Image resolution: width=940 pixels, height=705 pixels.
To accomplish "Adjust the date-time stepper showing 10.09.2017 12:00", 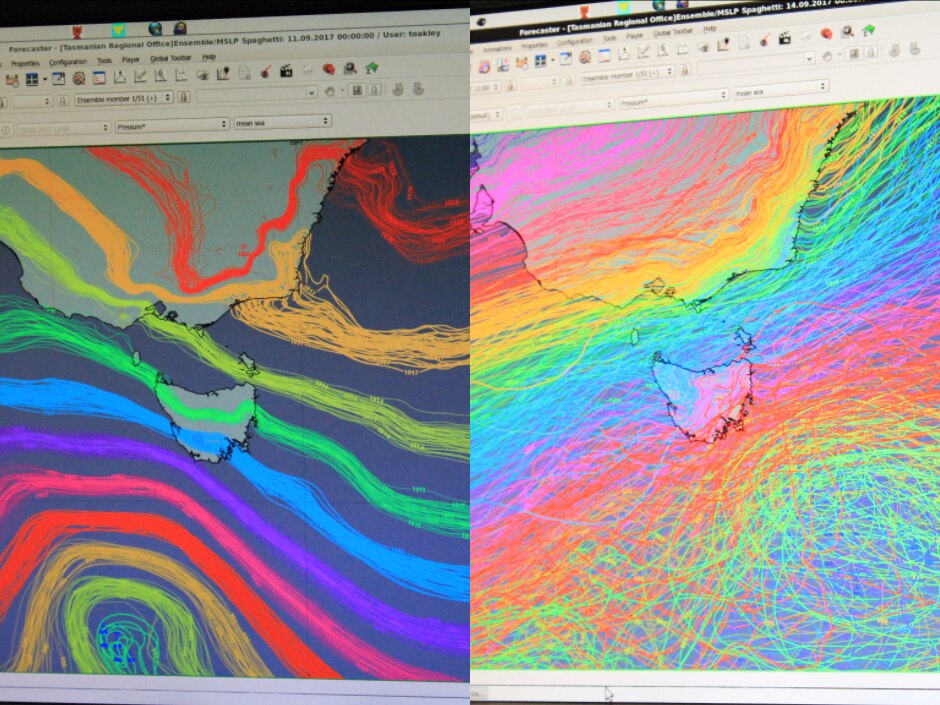I will [x=60, y=122].
